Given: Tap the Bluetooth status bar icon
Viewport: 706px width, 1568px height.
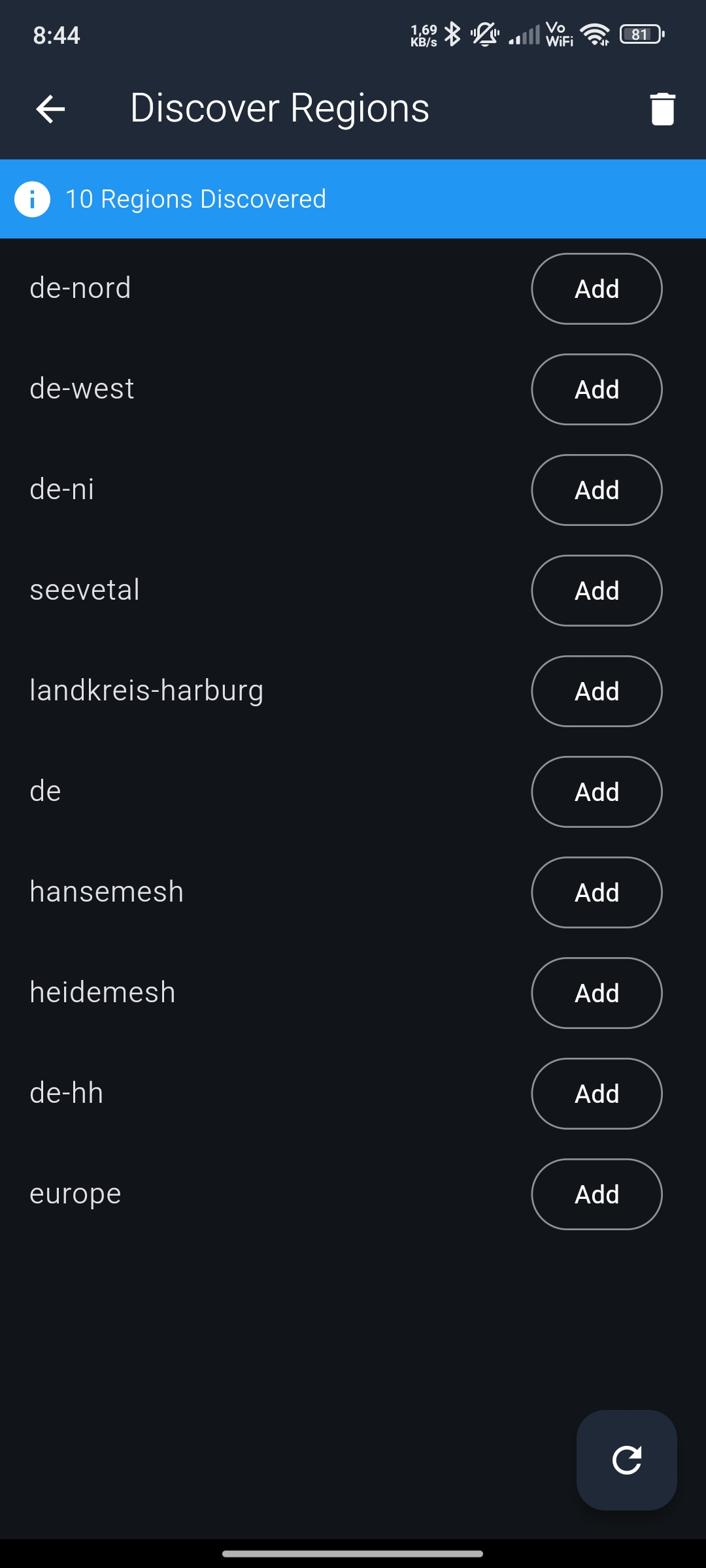Looking at the screenshot, I should pyautogui.click(x=452, y=34).
